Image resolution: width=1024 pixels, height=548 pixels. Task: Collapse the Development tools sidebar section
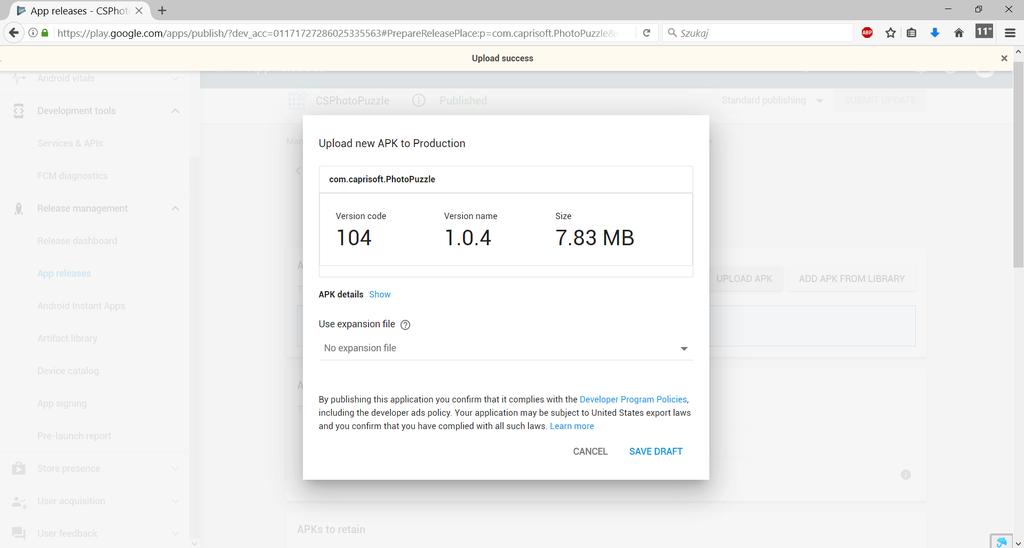tap(175, 111)
